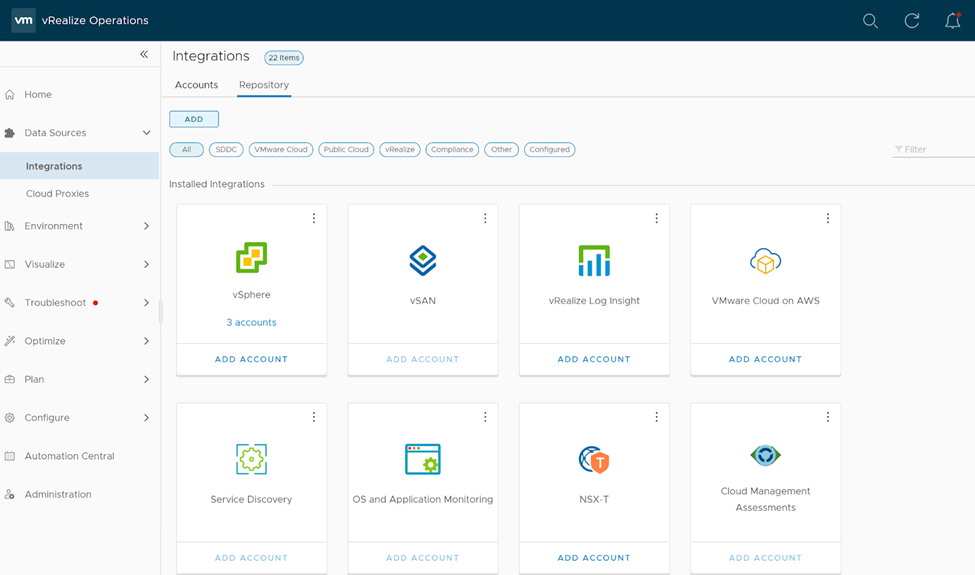Open the NSX-T card three-dot menu

click(657, 417)
